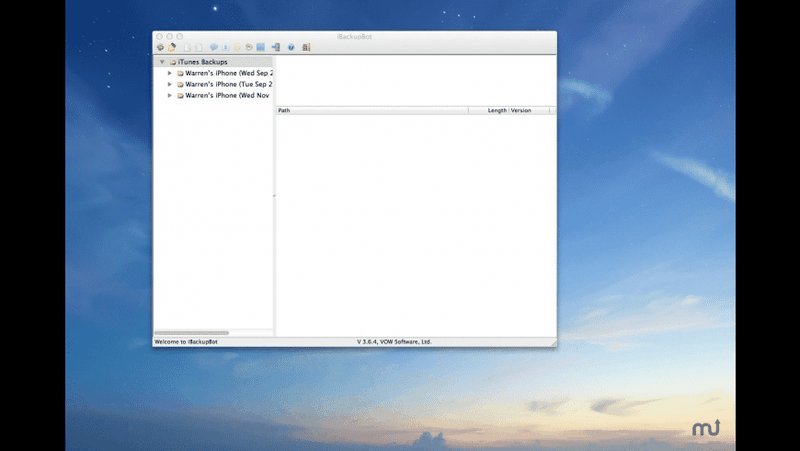The height and width of the screenshot is (451, 800).
Task: Click the gear settings toolbar icon
Action: click(160, 47)
